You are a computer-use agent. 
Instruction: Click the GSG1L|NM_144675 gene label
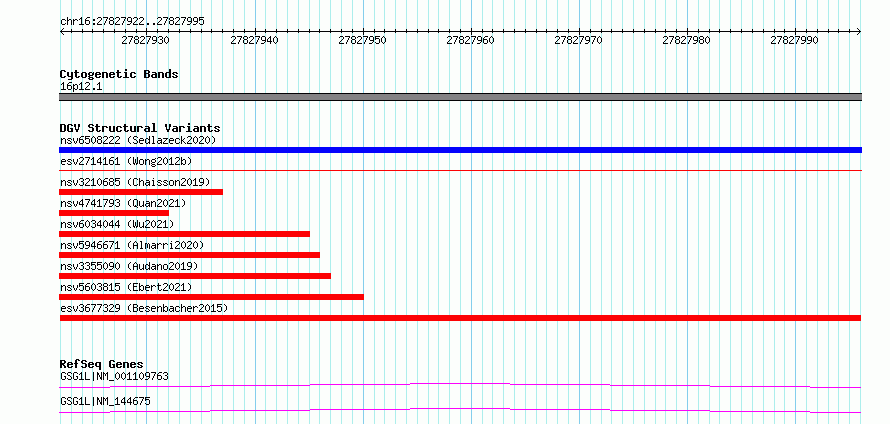click(105, 401)
